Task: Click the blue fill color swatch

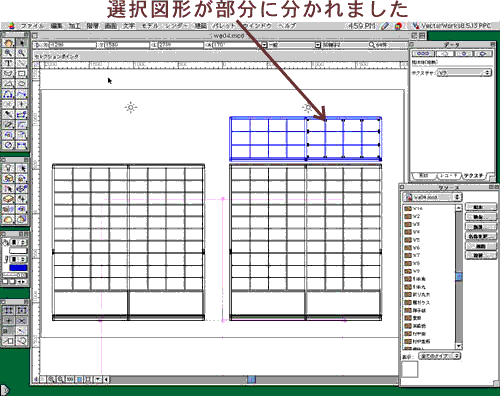Action: coord(18,267)
